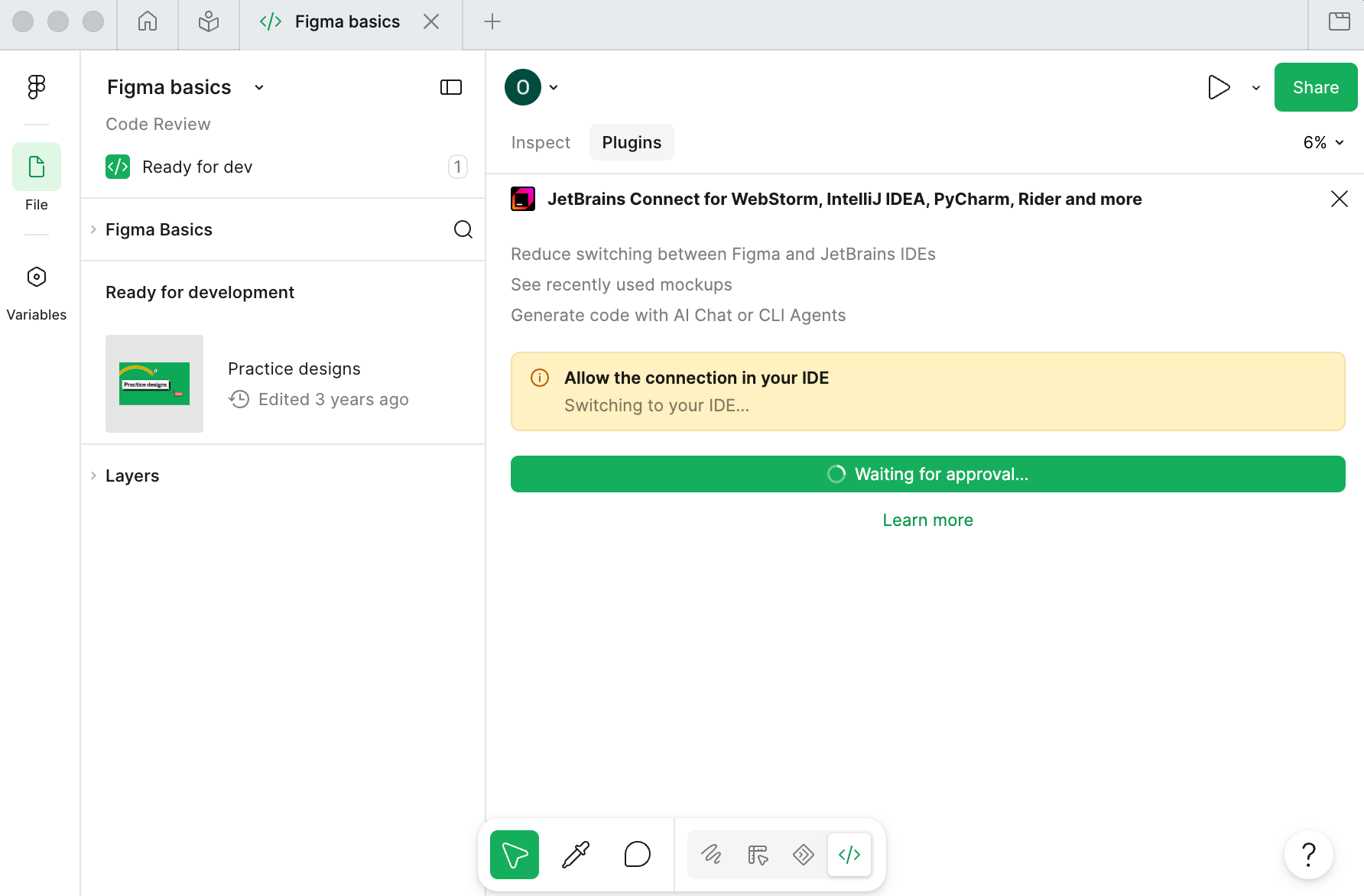Click the green Share button
This screenshot has width=1364, height=896.
(1316, 87)
